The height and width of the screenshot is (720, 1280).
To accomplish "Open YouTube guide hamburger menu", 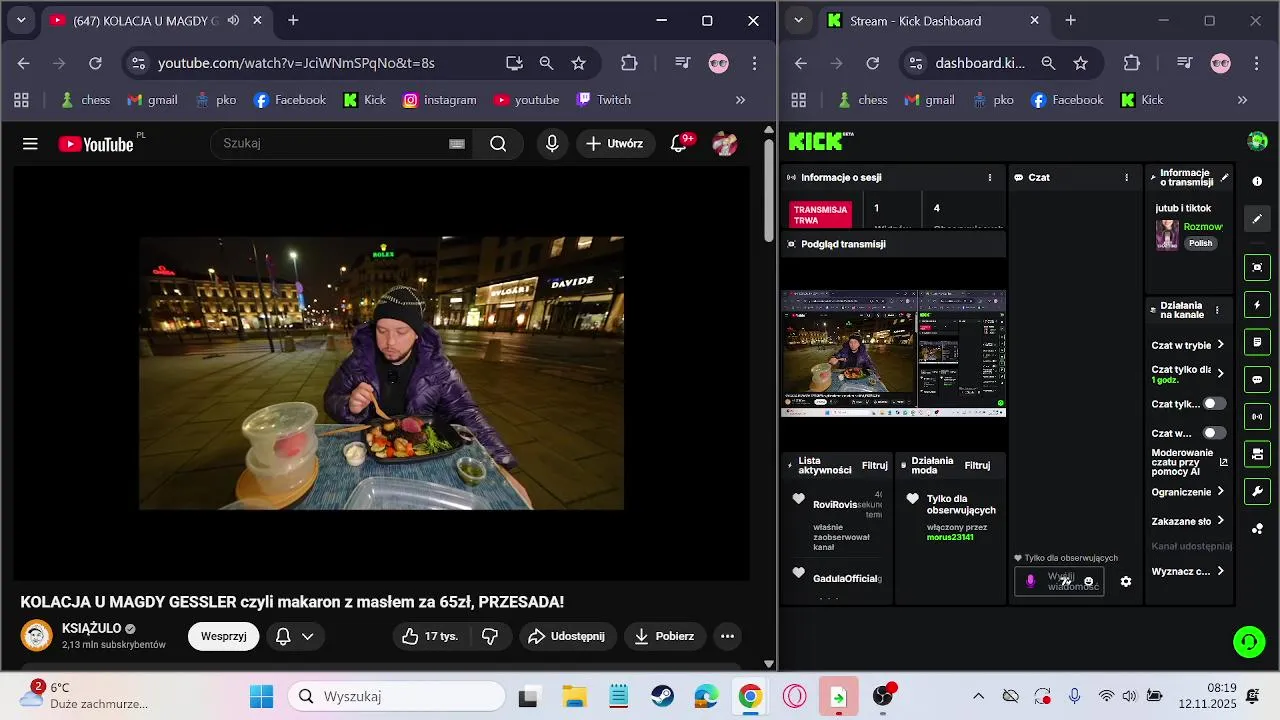I will 30,144.
